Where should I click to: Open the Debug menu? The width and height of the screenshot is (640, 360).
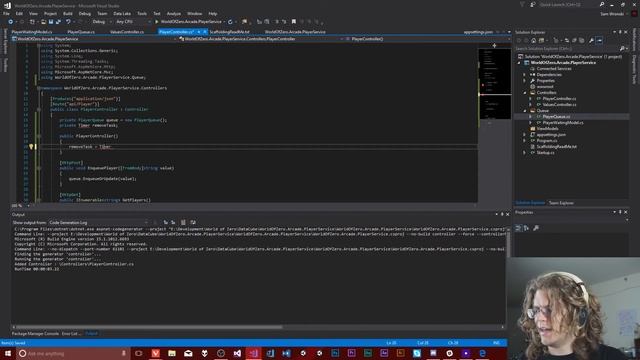(84, 13)
